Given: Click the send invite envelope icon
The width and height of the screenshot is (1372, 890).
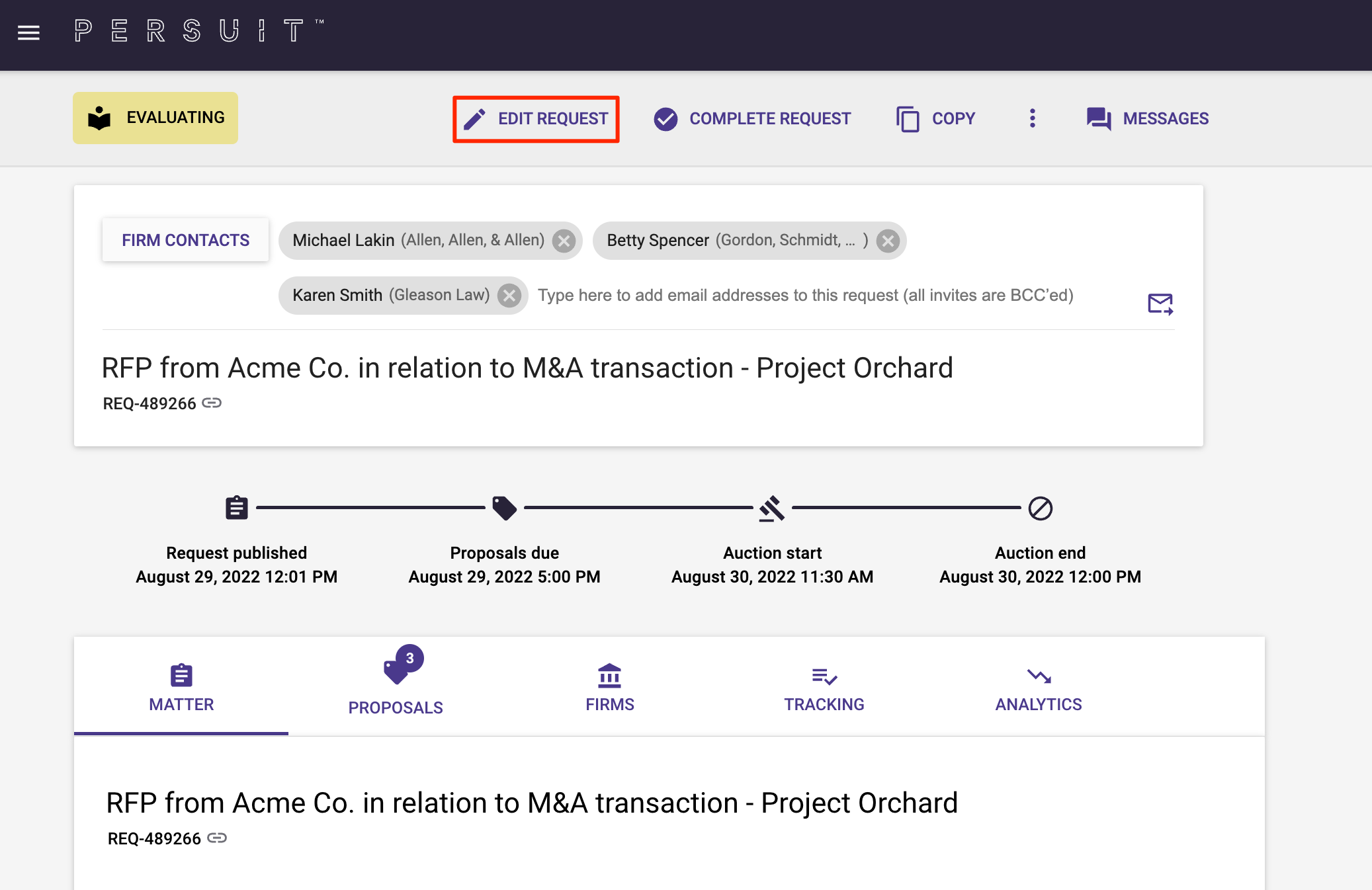Looking at the screenshot, I should (1160, 304).
